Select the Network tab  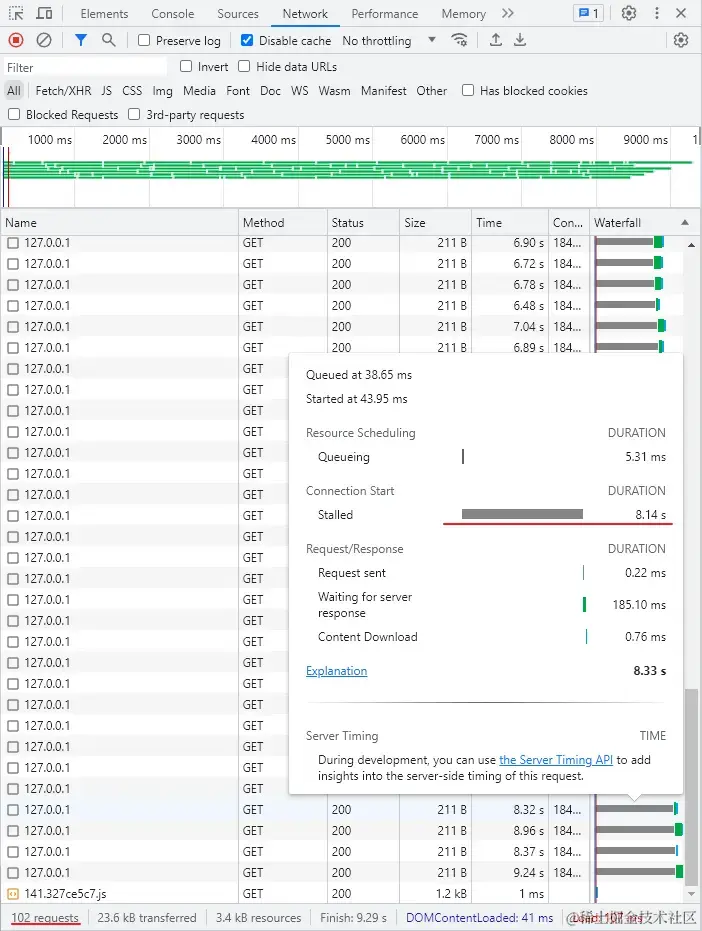coord(305,14)
